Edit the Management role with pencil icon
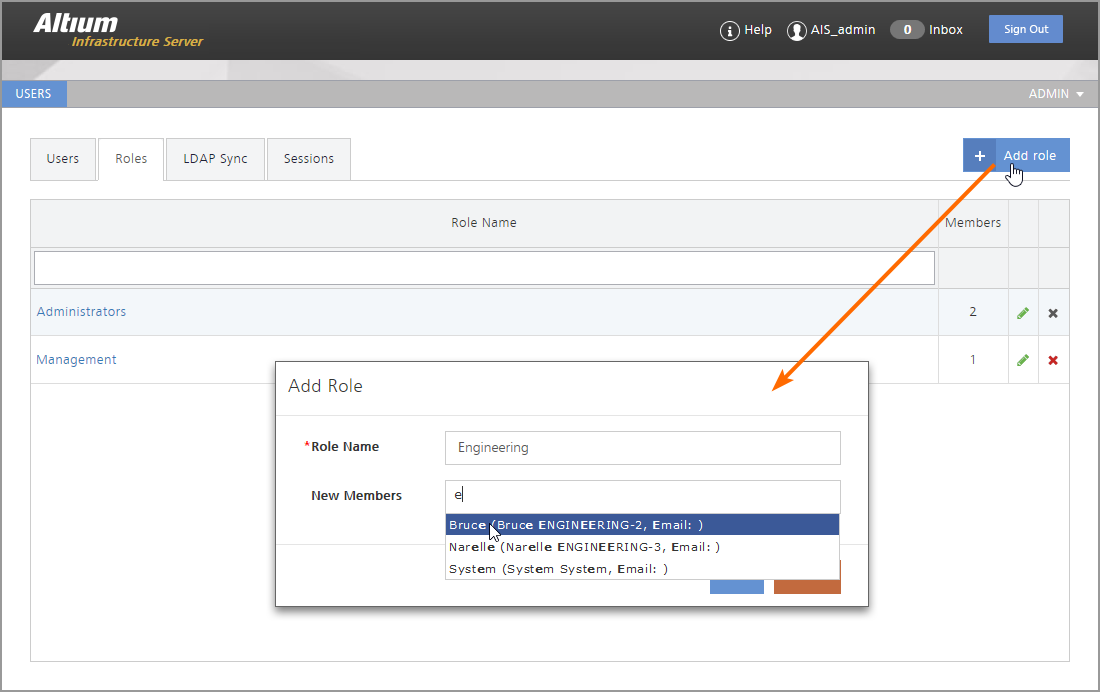The image size is (1100, 692). pos(1023,360)
